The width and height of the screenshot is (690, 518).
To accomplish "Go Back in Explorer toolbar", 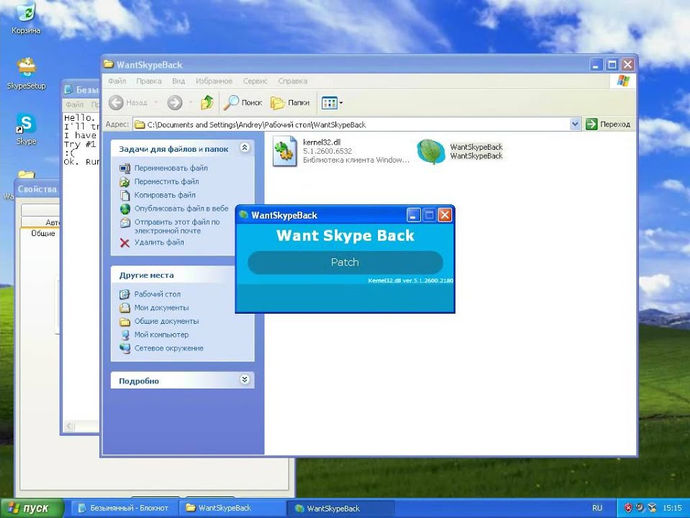I will tap(128, 103).
